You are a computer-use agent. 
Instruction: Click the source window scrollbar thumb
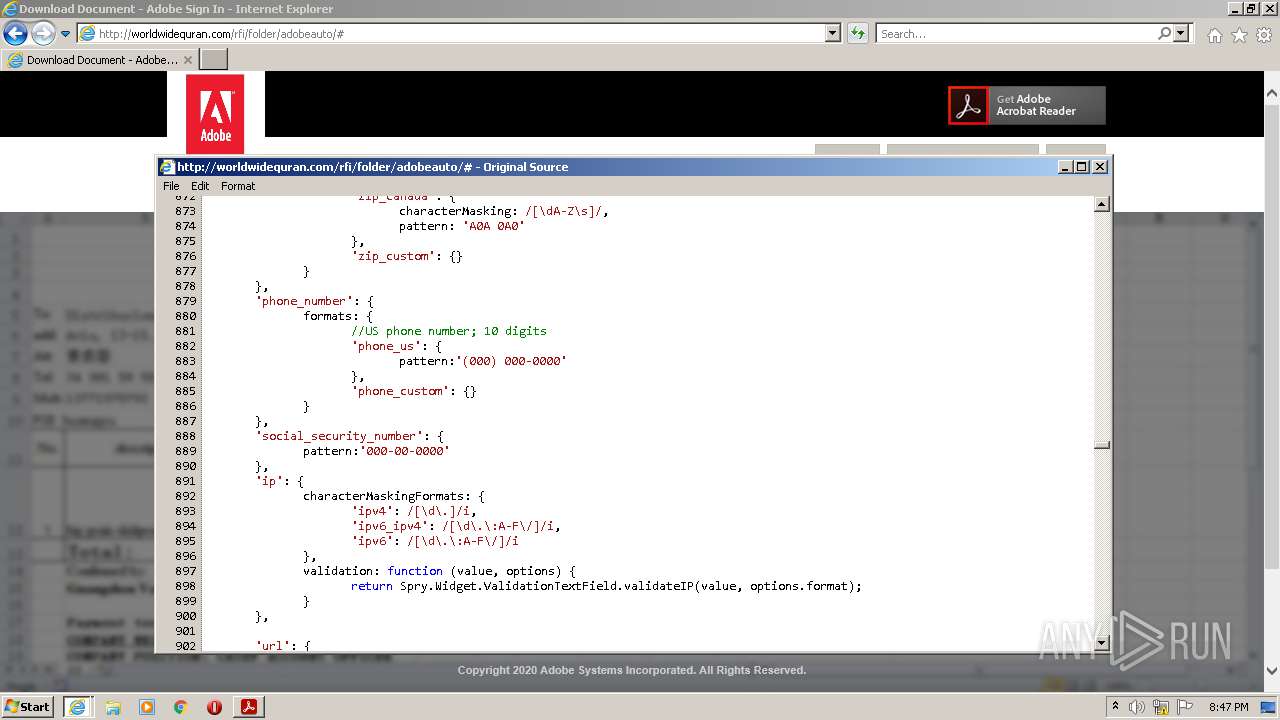(1102, 446)
